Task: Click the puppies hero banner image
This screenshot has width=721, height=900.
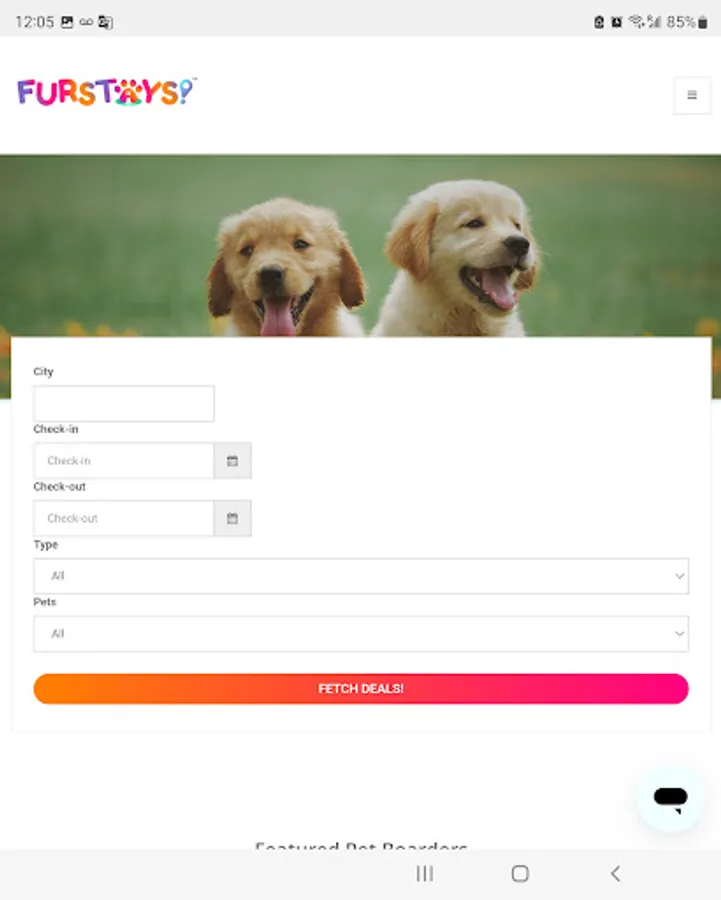Action: 360,246
